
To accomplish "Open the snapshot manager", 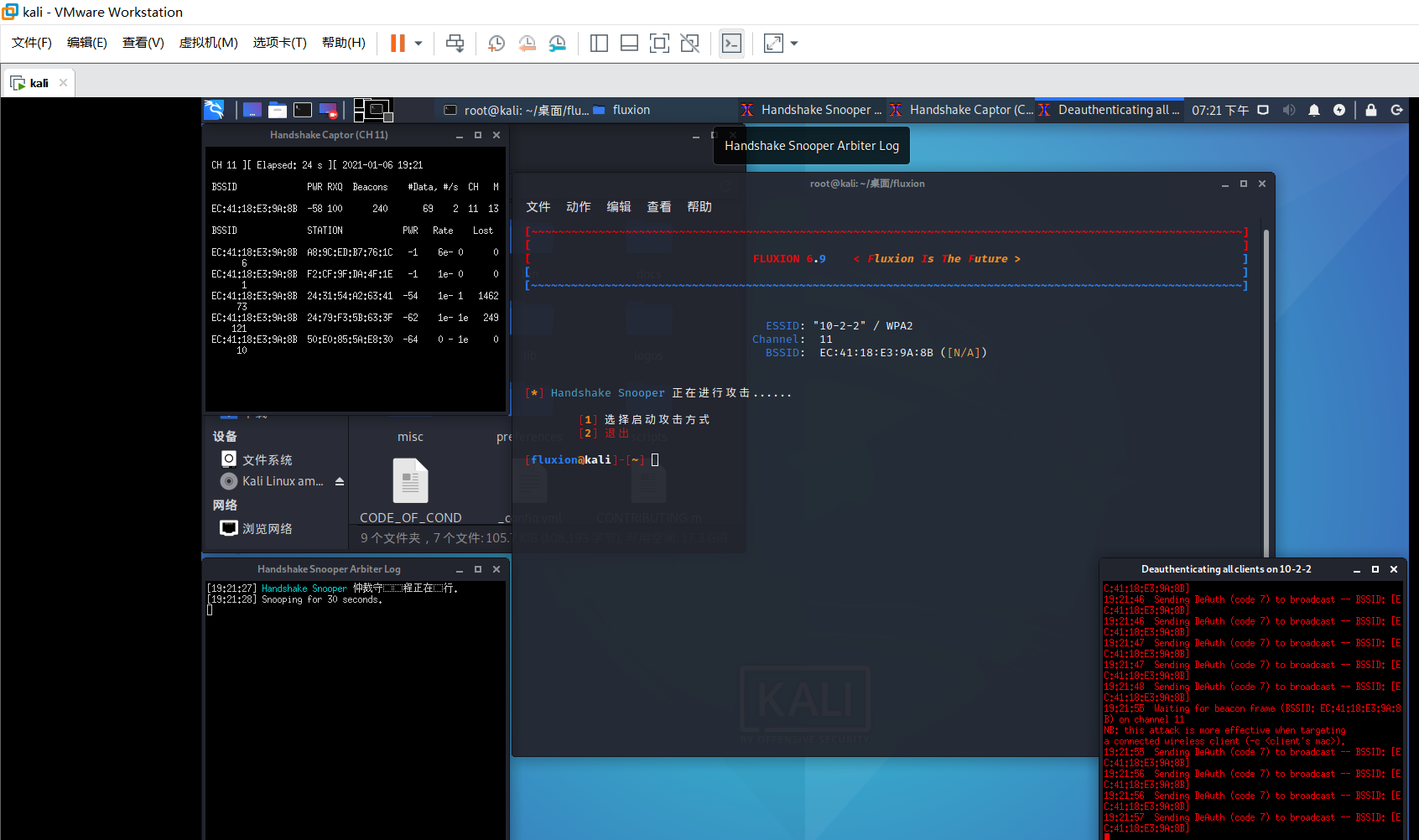I will 558,43.
